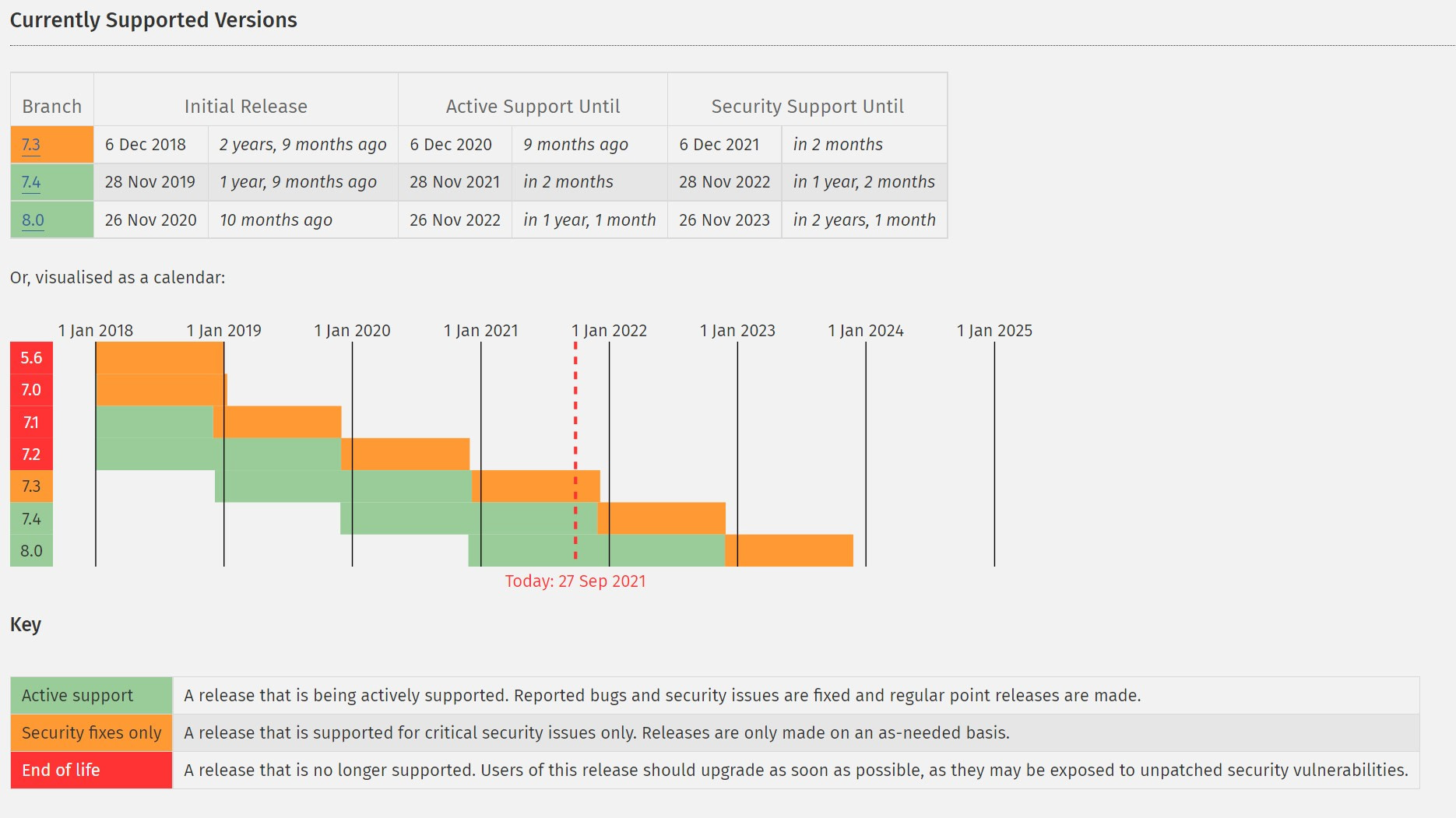Image resolution: width=1456 pixels, height=818 pixels.
Task: Click the red 7.0 calendar row label
Action: pyautogui.click(x=31, y=390)
